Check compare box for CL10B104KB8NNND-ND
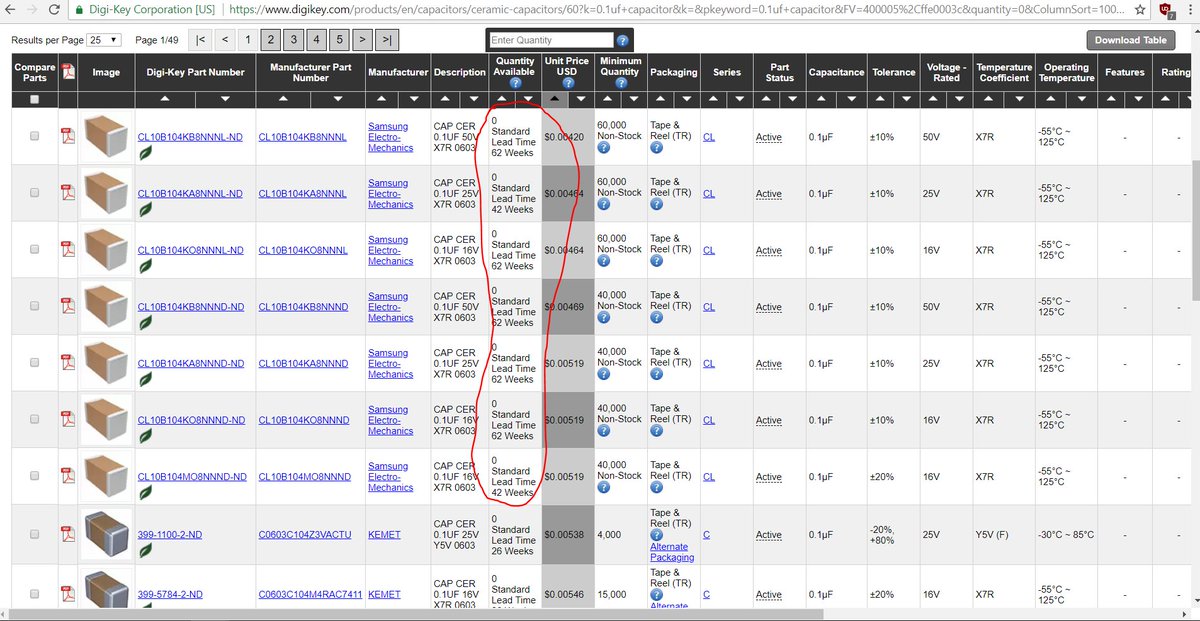The image size is (1200, 621). (x=35, y=307)
